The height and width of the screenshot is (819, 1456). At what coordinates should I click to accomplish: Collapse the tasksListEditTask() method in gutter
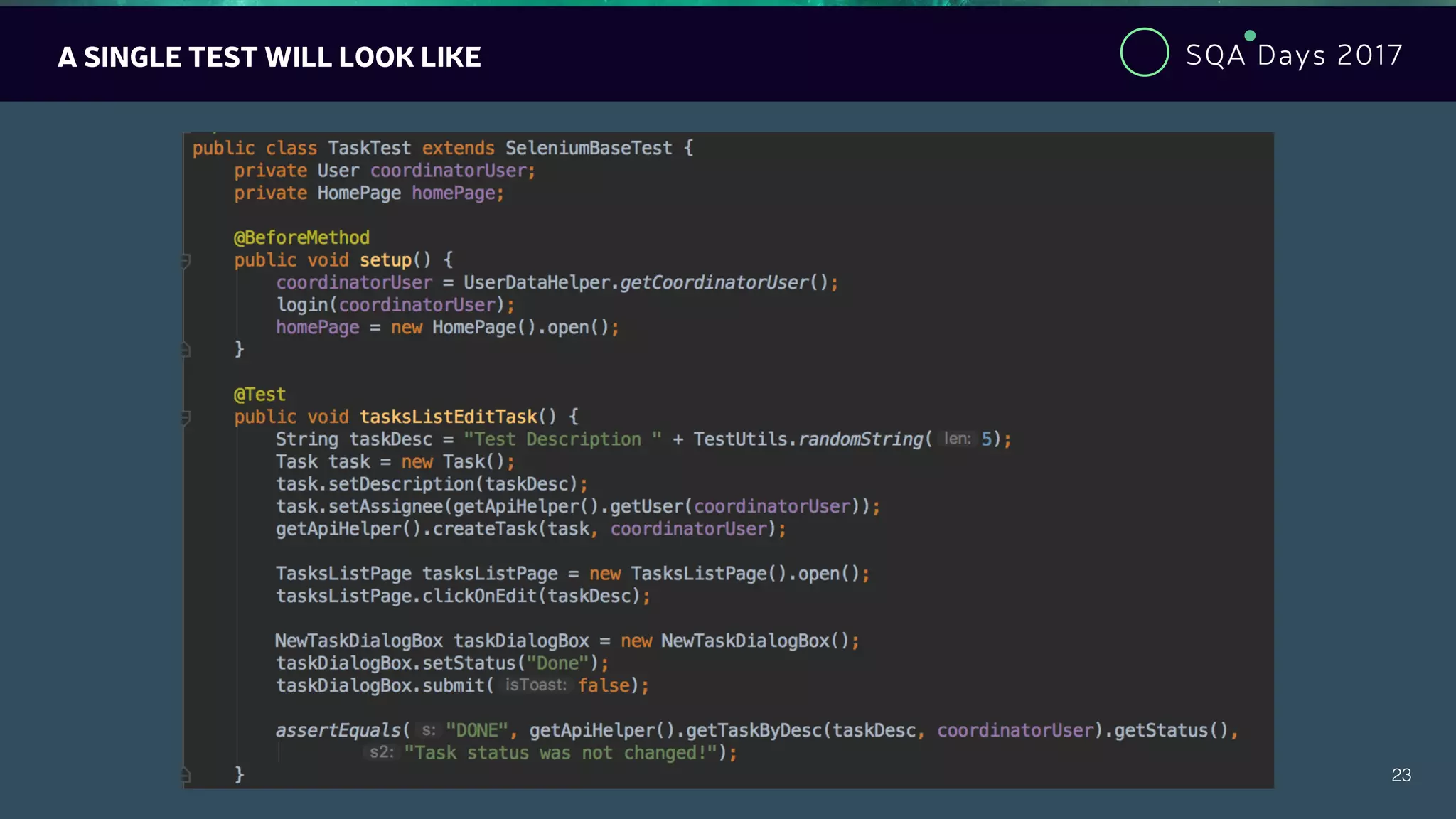point(186,417)
